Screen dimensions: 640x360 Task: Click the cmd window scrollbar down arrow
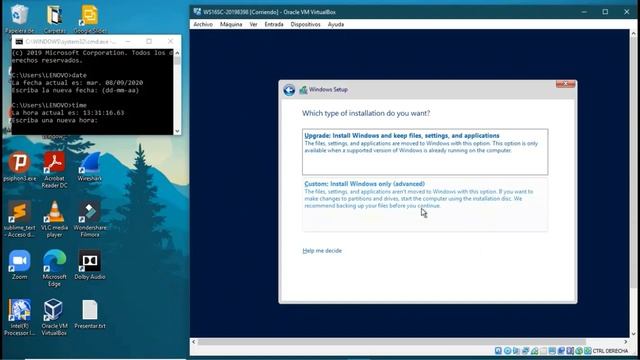click(177, 131)
